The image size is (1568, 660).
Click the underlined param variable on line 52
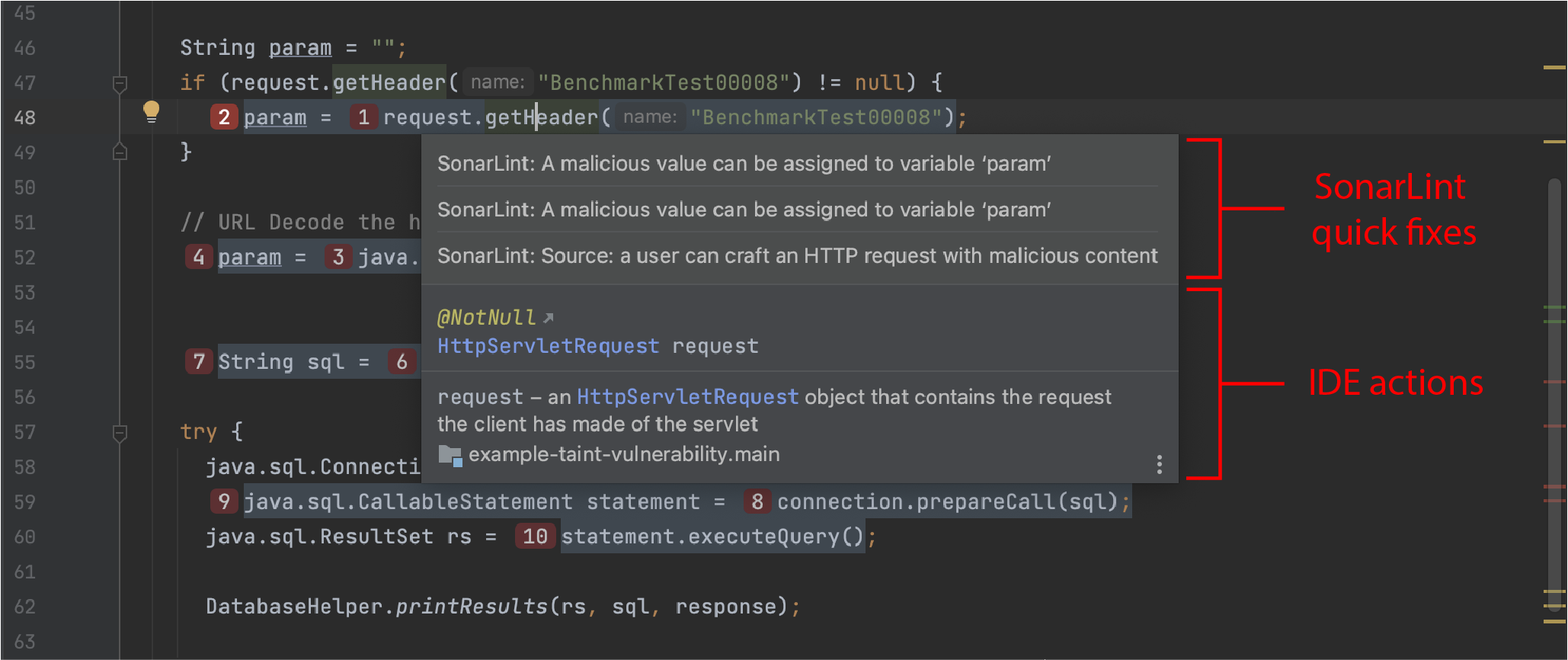pyautogui.click(x=250, y=258)
